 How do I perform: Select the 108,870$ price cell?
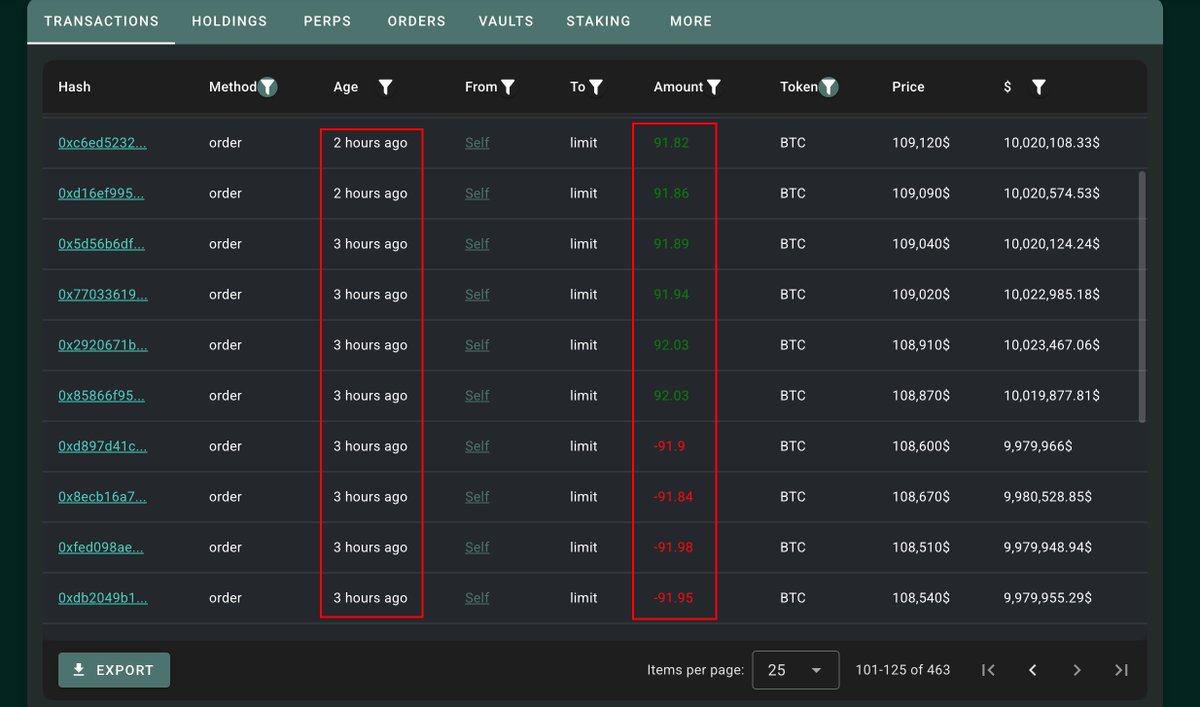(x=921, y=395)
